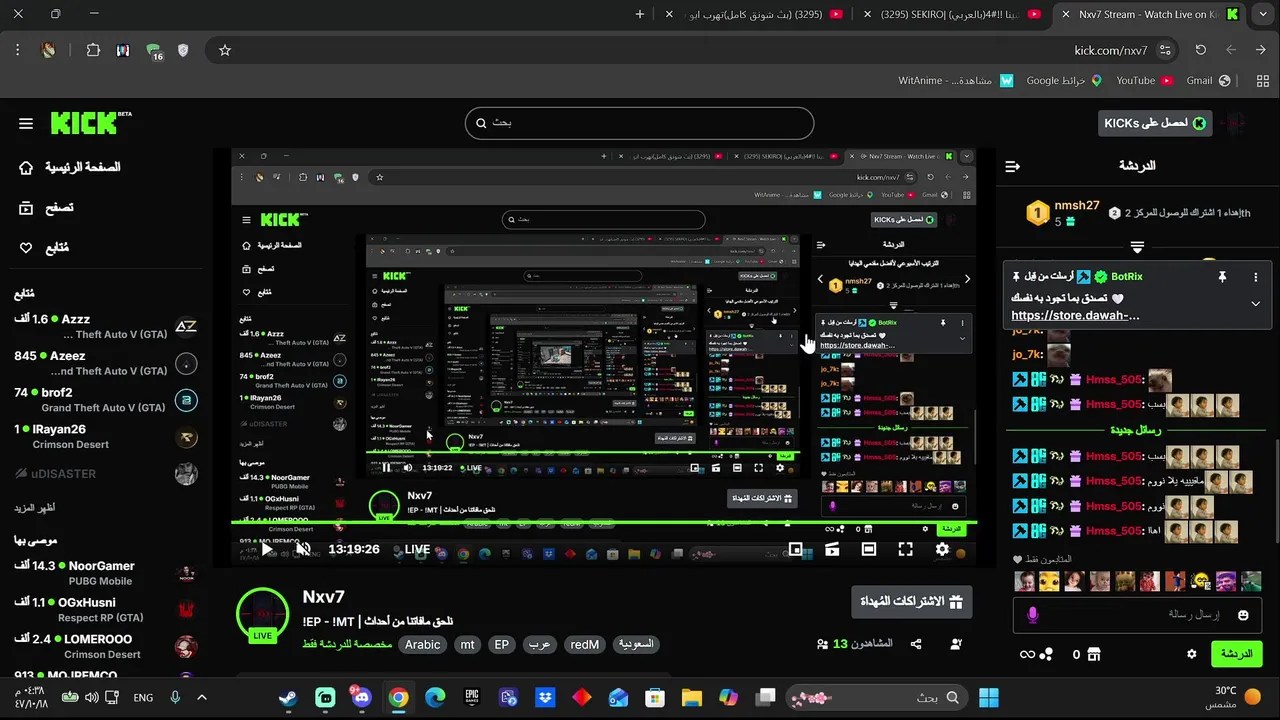Viewport: 1280px width, 720px height.
Task: Bookmark this page with star
Action: 225,50
